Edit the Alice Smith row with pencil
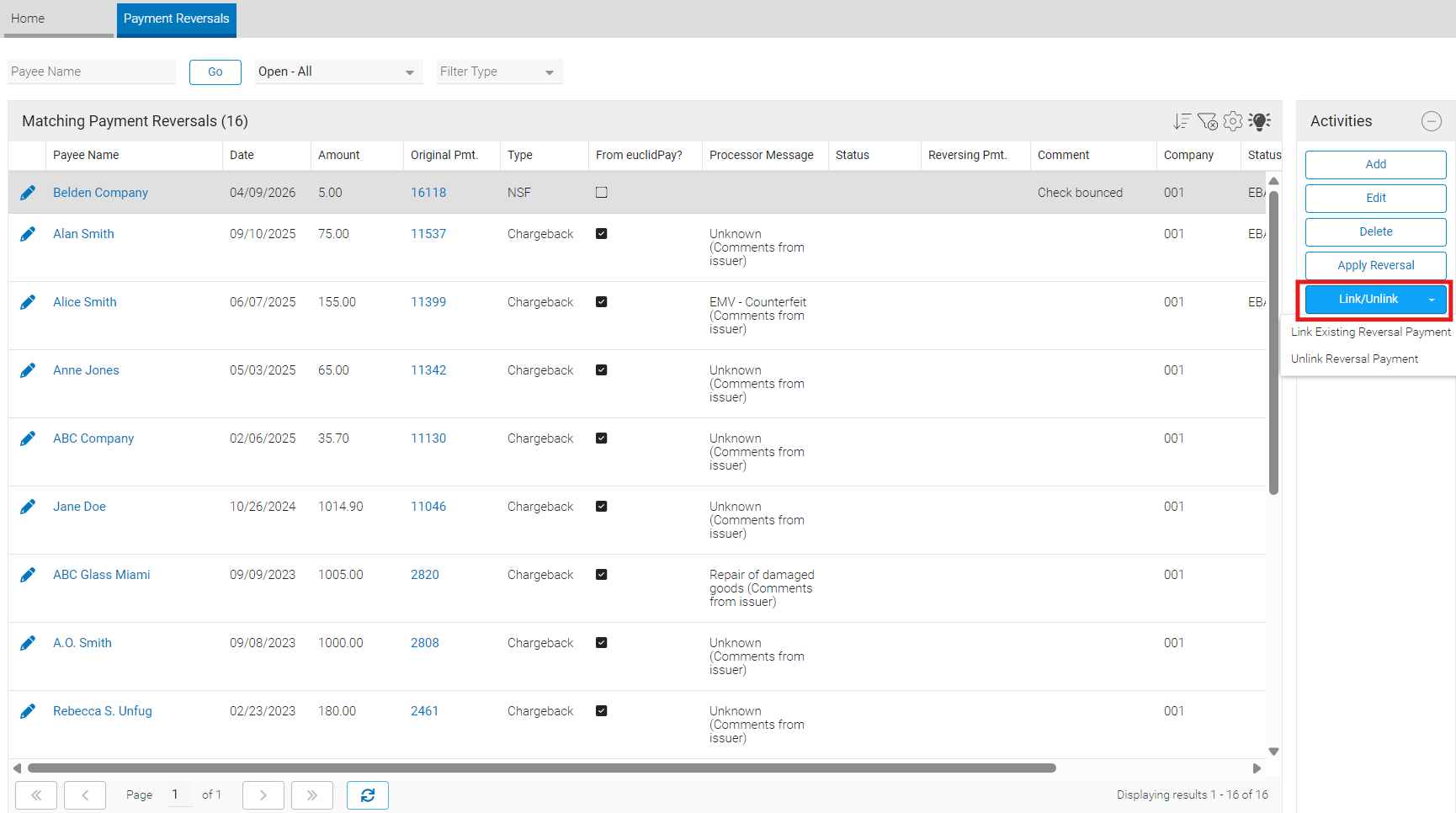This screenshot has height=813, width=1456. [28, 302]
